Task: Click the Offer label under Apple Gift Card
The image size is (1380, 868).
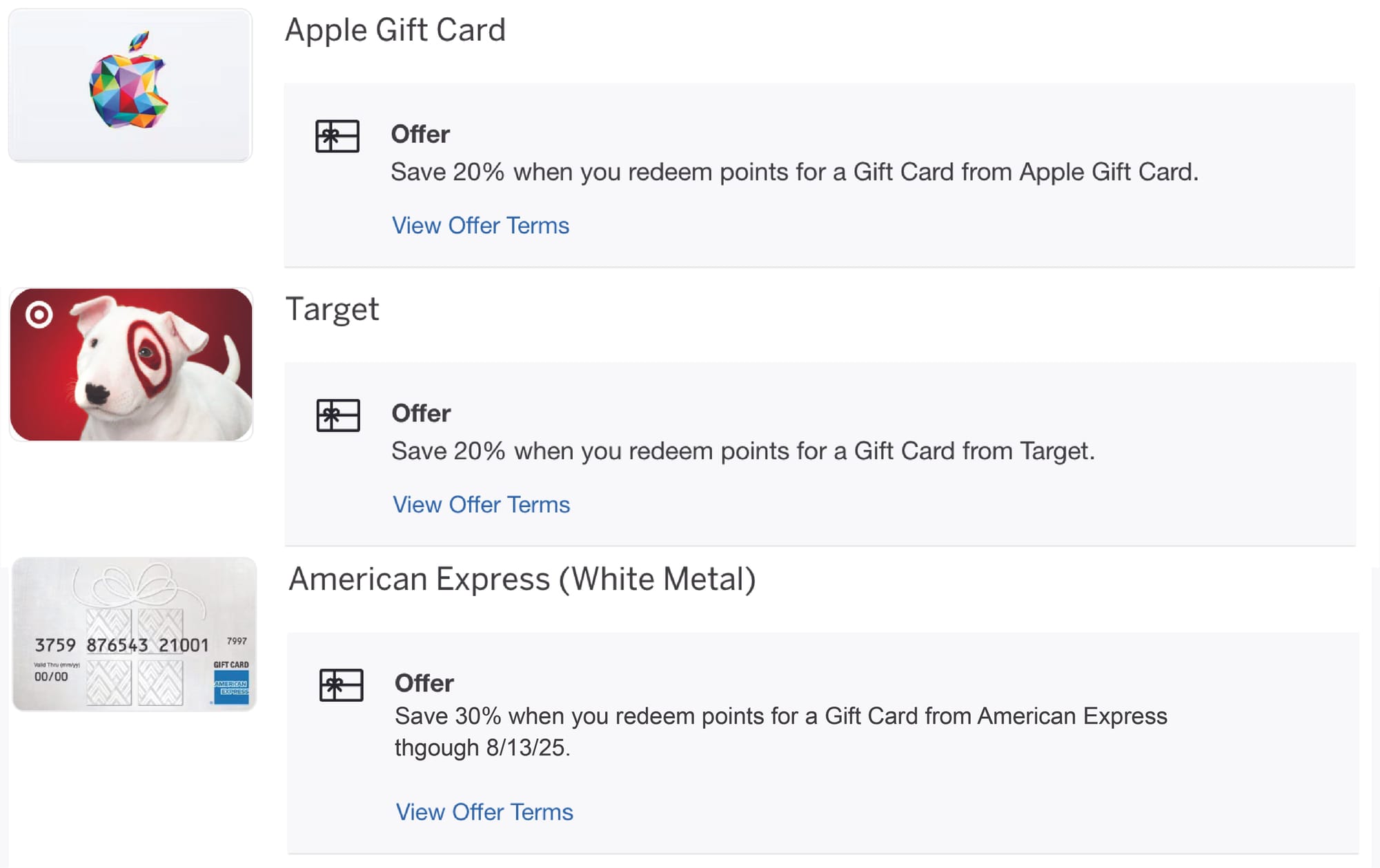Action: pos(420,134)
